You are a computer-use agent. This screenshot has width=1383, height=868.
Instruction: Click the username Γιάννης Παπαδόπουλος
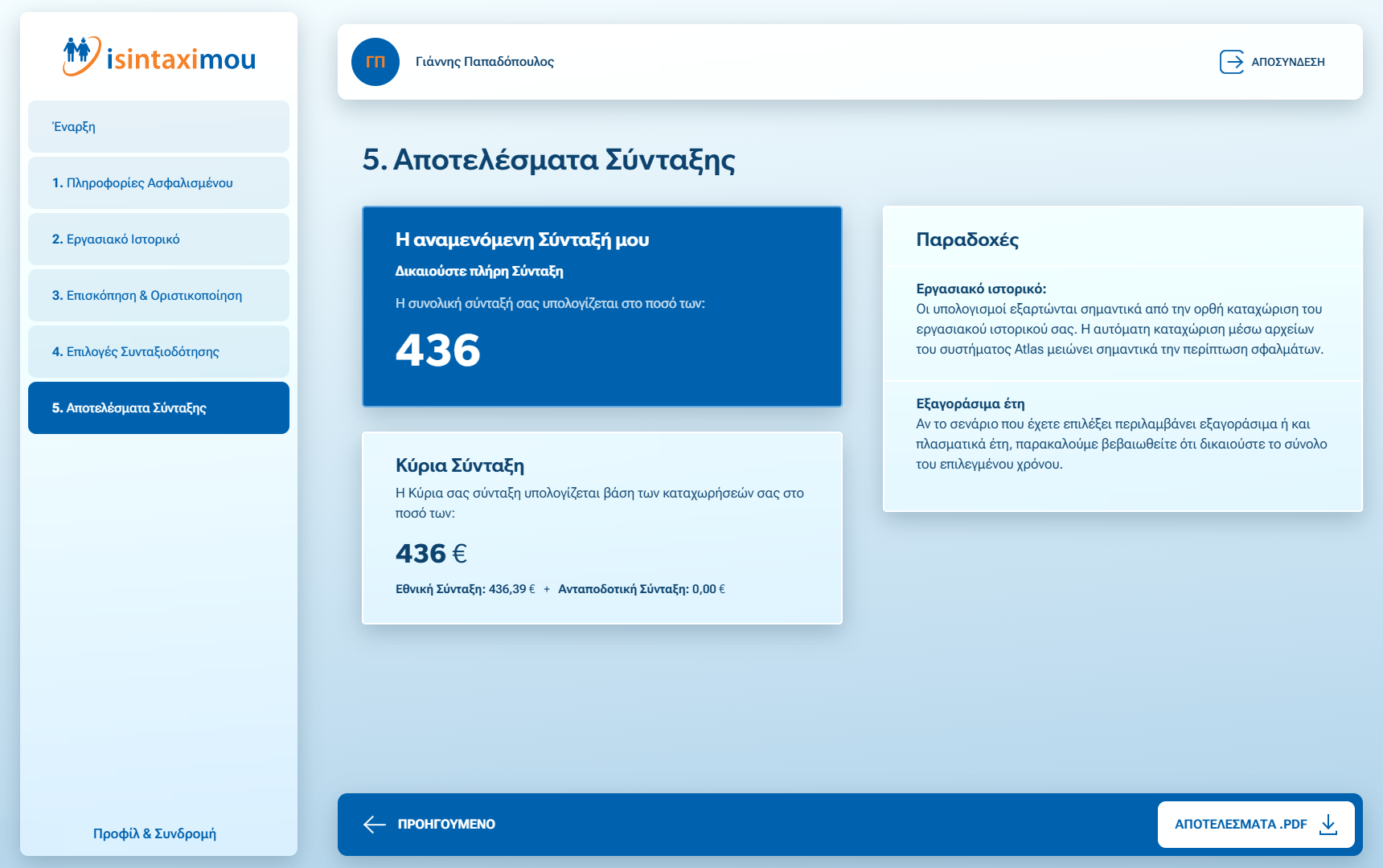click(485, 62)
